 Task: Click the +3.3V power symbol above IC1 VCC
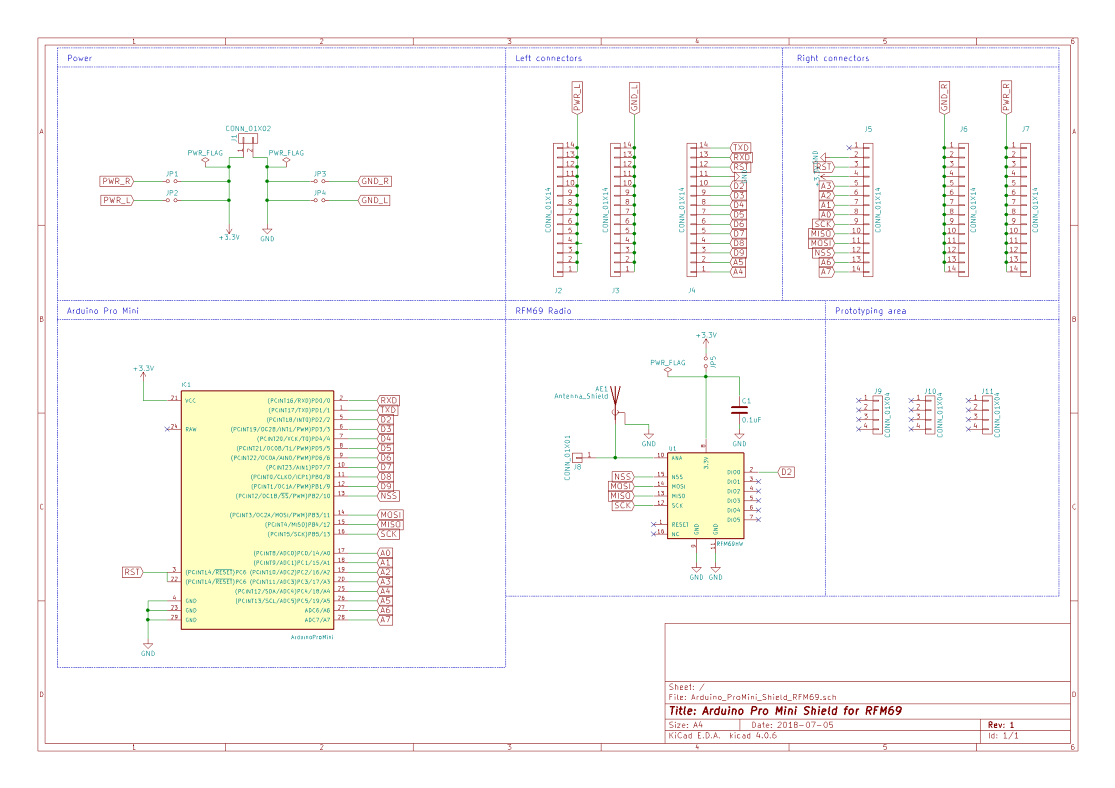(143, 371)
